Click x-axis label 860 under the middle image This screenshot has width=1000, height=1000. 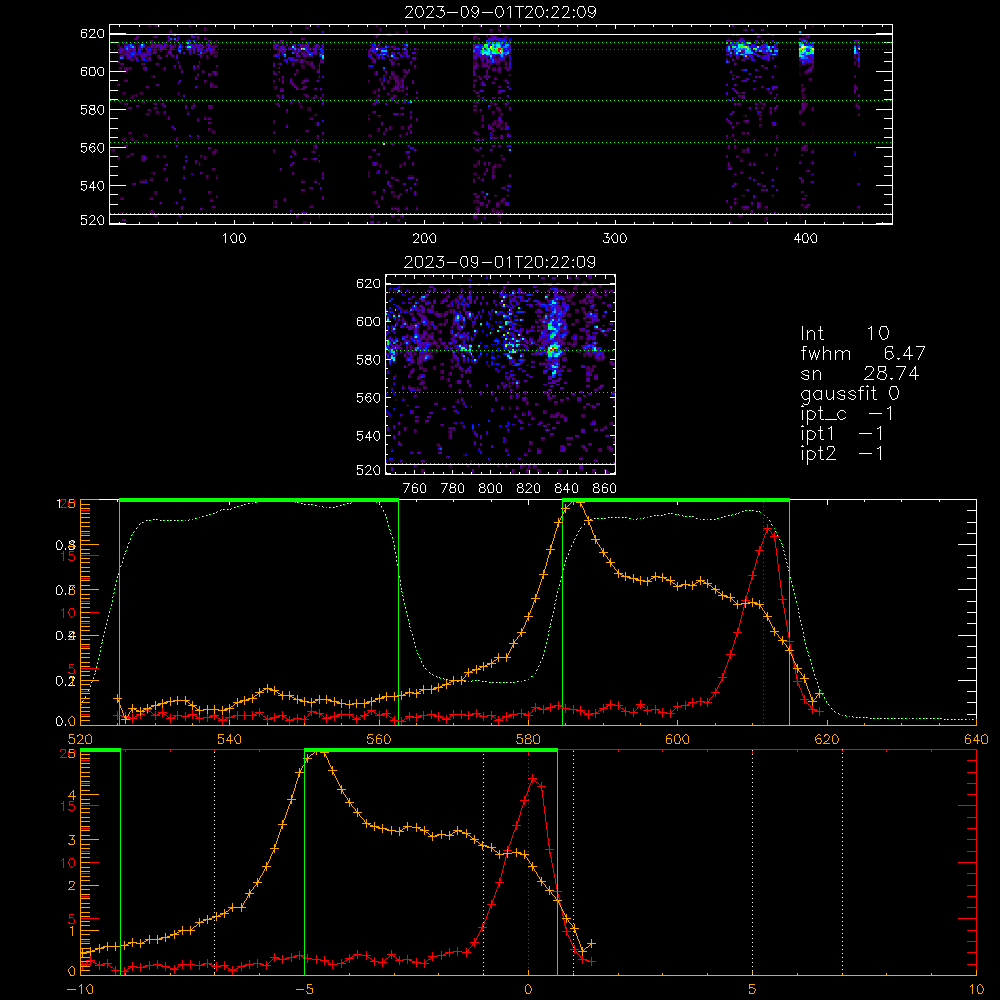pos(605,489)
